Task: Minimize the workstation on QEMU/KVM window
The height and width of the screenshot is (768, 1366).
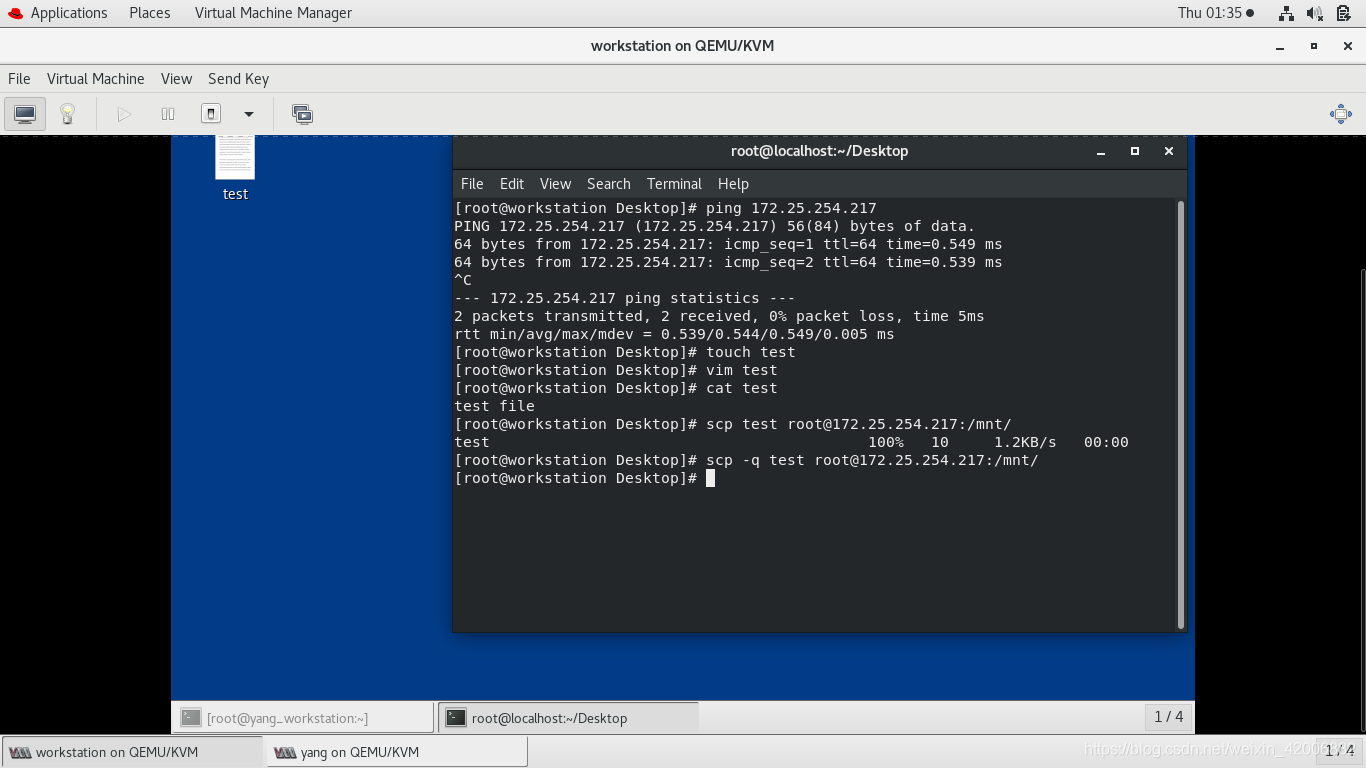Action: click(x=1280, y=46)
